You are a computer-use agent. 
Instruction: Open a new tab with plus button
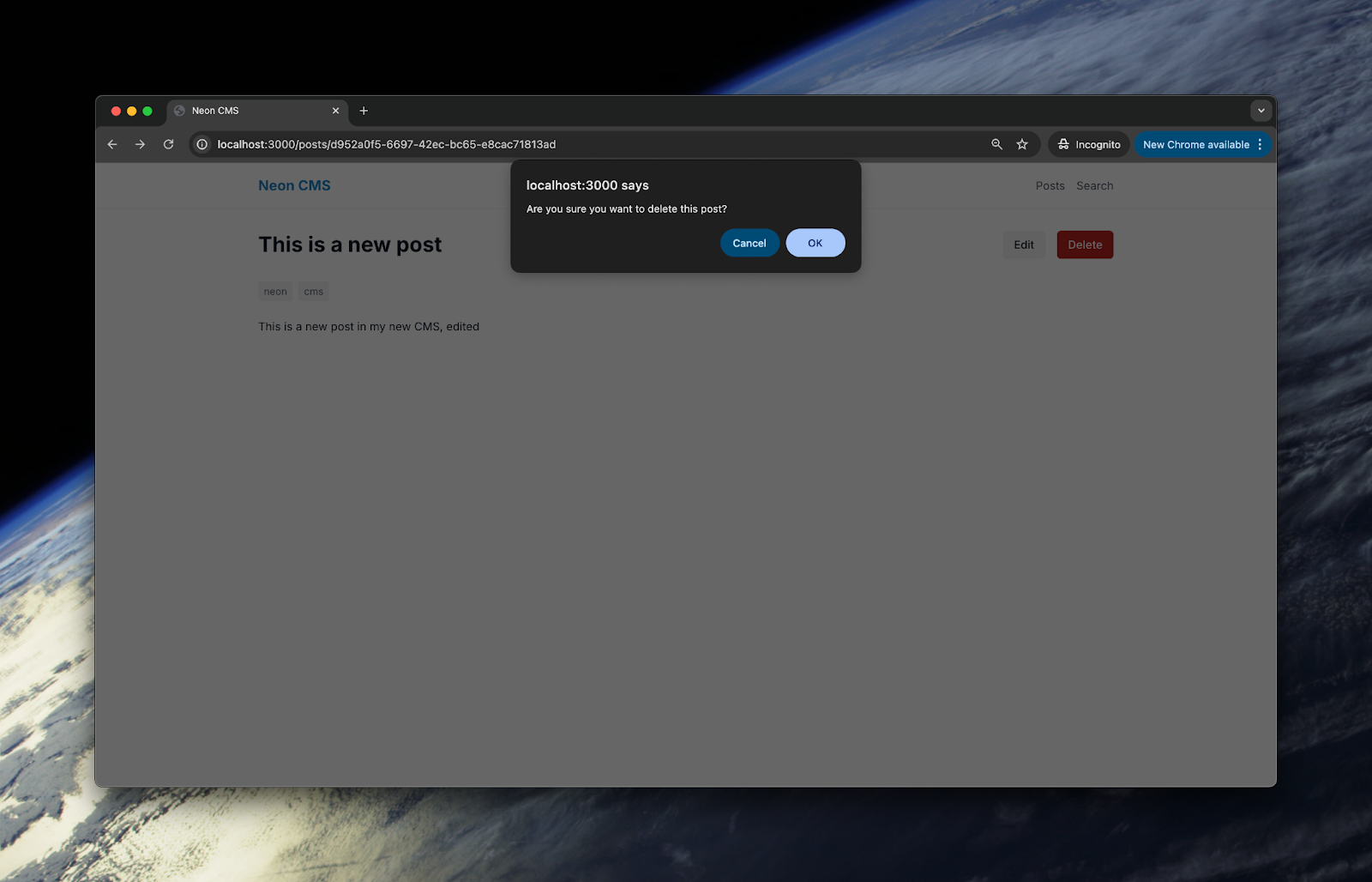pyautogui.click(x=364, y=111)
